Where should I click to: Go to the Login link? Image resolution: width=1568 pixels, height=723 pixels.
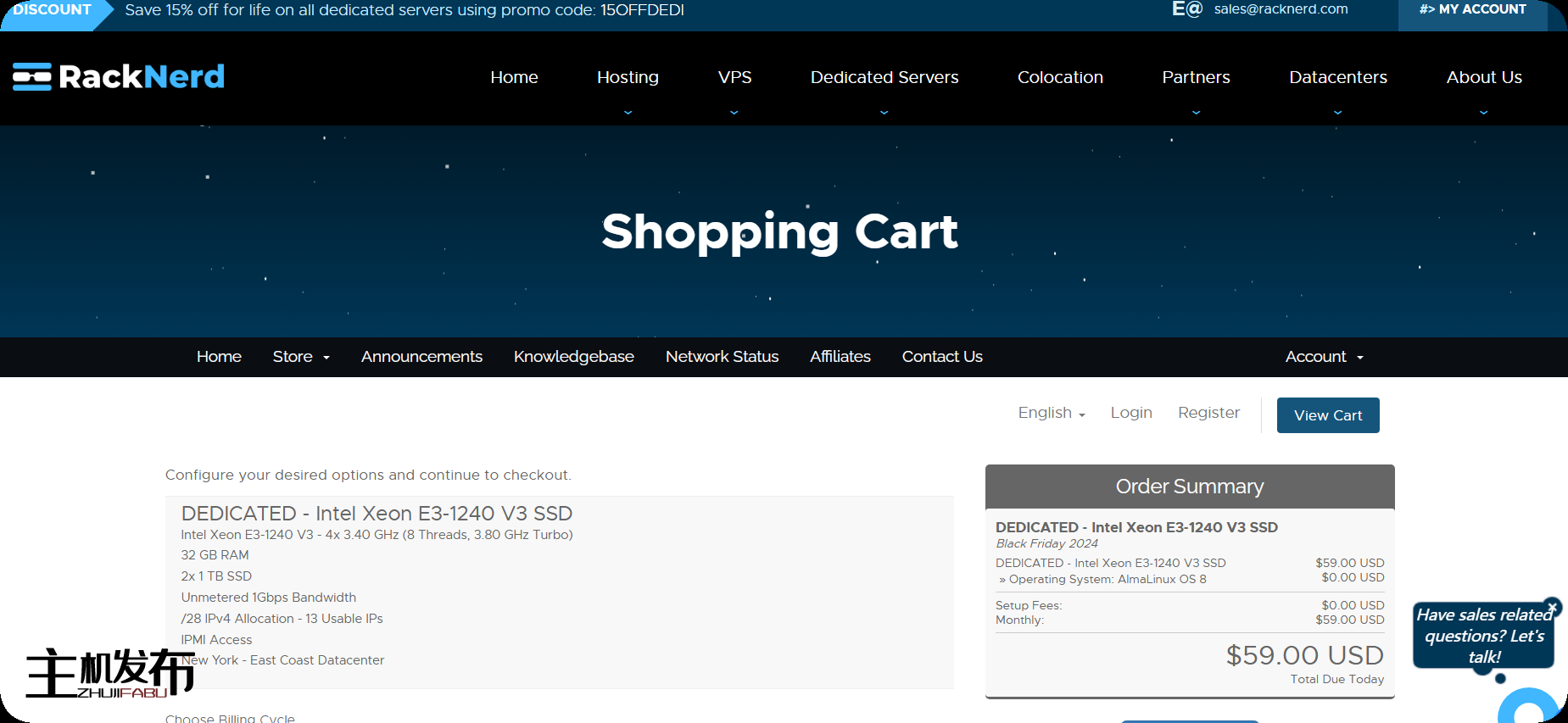pos(1130,413)
